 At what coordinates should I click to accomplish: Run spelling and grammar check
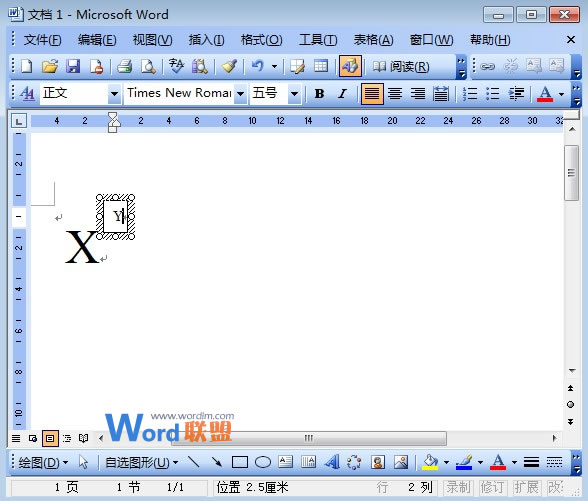[x=176, y=66]
